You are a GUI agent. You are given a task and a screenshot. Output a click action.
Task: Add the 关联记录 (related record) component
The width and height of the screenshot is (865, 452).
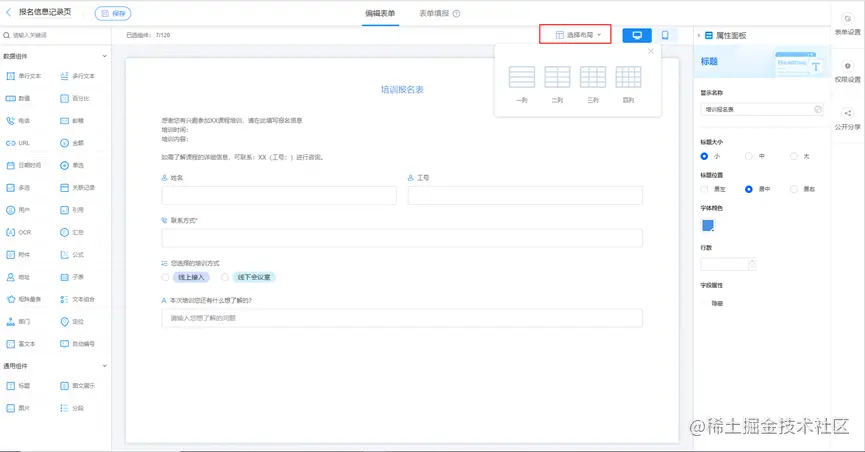click(x=77, y=188)
